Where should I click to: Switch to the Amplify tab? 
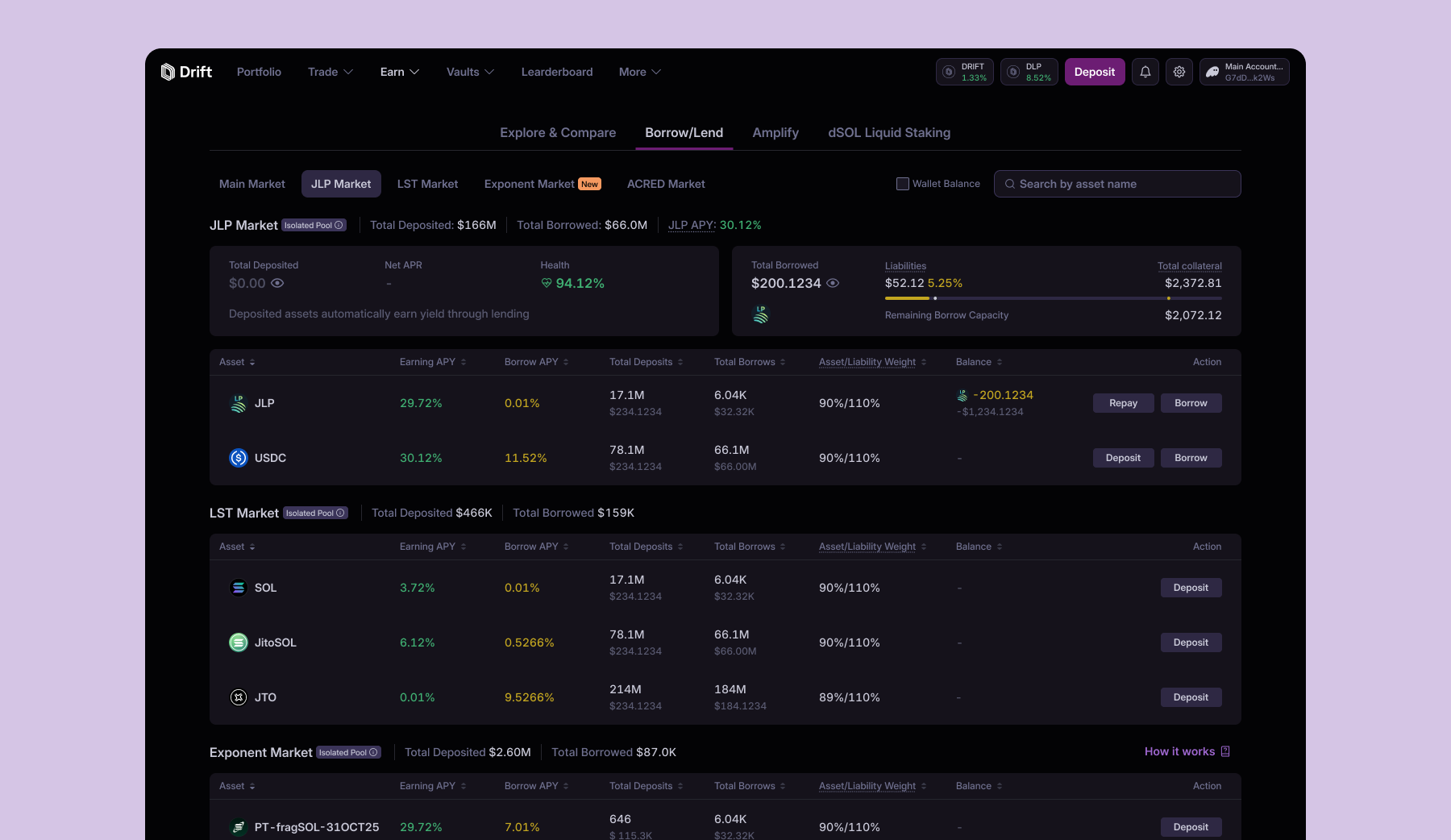pos(775,133)
